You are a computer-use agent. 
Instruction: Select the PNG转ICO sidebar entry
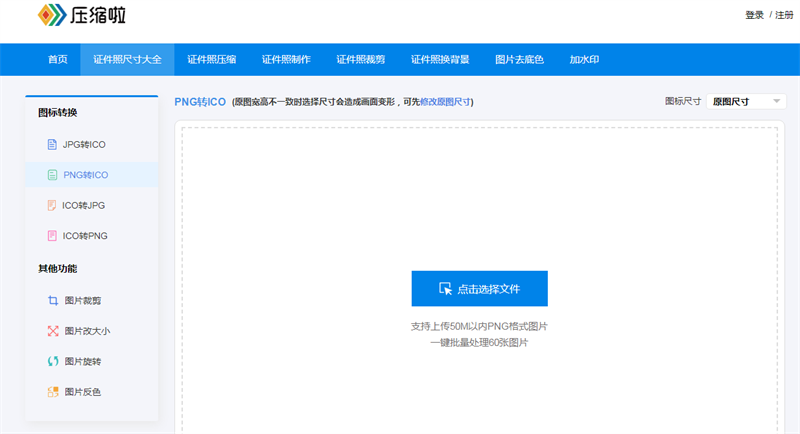[92, 175]
